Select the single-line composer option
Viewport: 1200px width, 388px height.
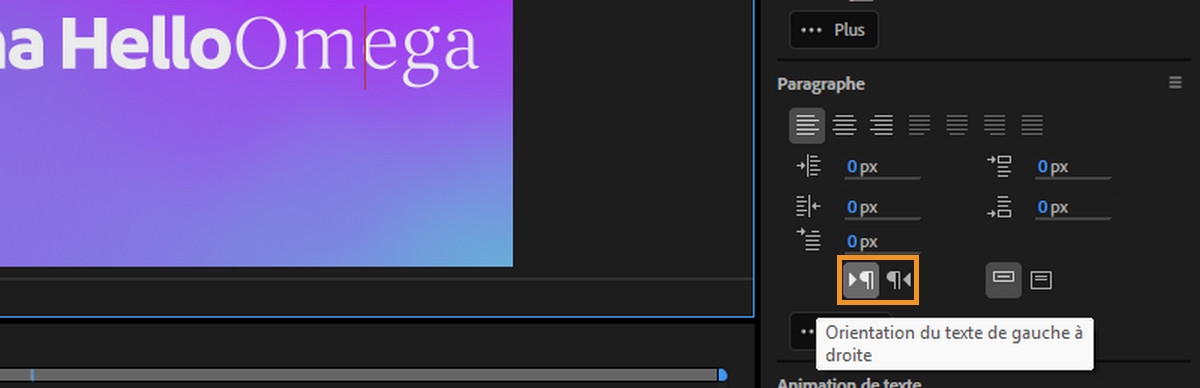click(x=1004, y=279)
